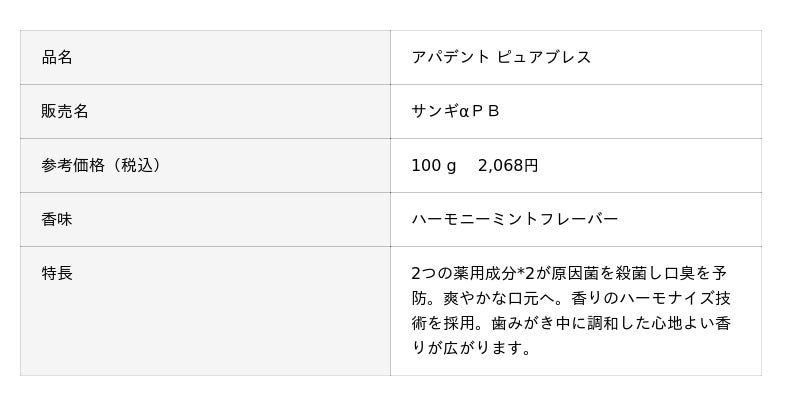Select the 100 g weight text
Screen dimensions: 800x406
tap(433, 165)
